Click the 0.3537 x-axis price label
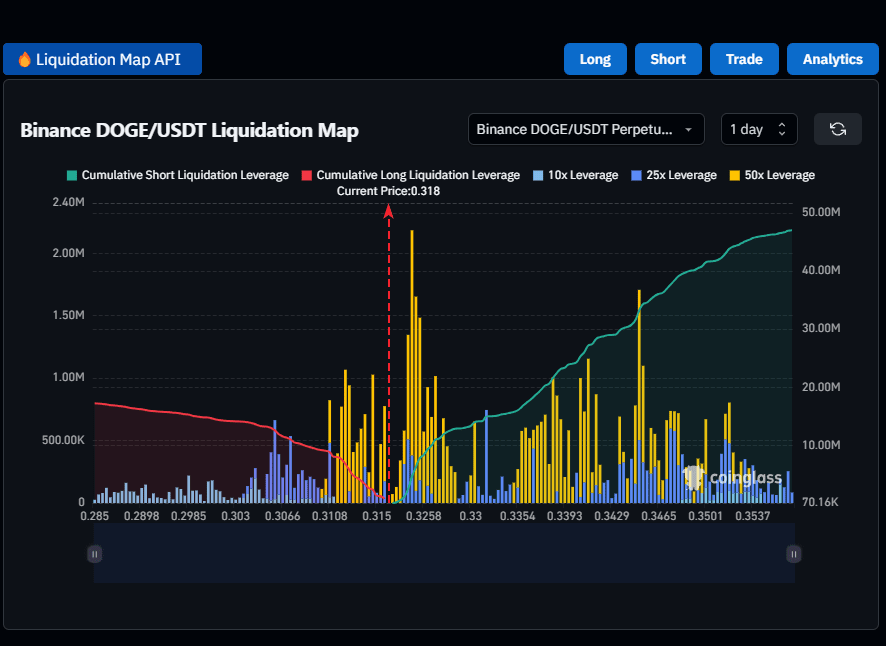 pyautogui.click(x=753, y=516)
